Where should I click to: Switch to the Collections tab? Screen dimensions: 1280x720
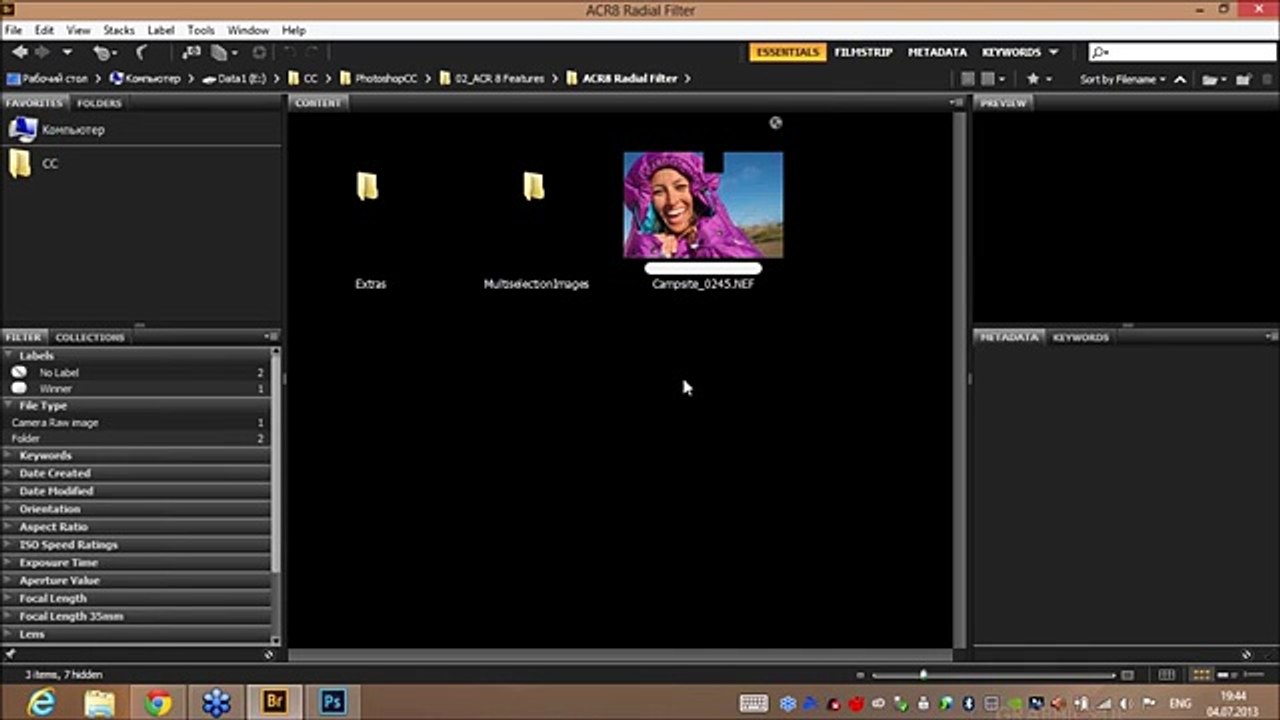90,337
